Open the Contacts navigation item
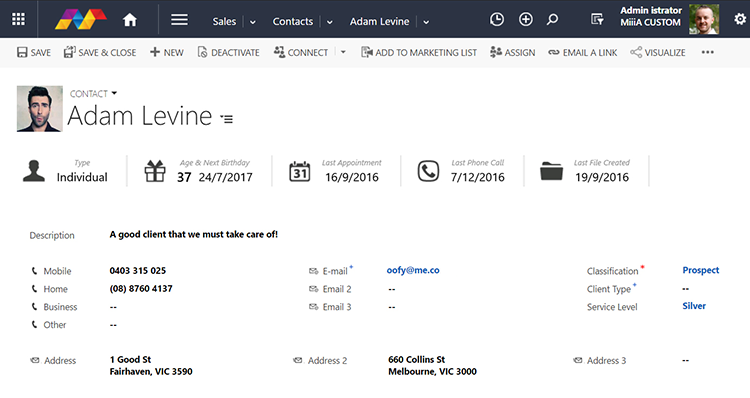Screen dimensions: 750x398 click(x=293, y=22)
